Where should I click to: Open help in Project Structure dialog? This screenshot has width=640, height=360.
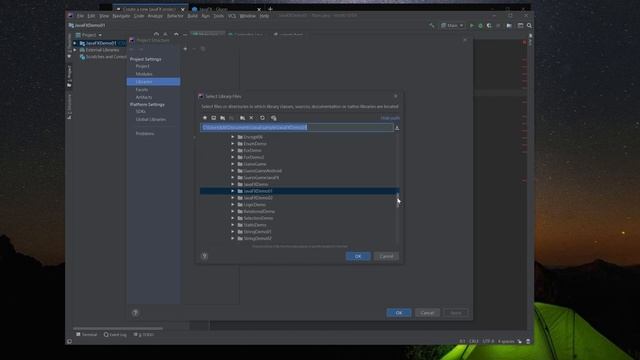(x=135, y=313)
